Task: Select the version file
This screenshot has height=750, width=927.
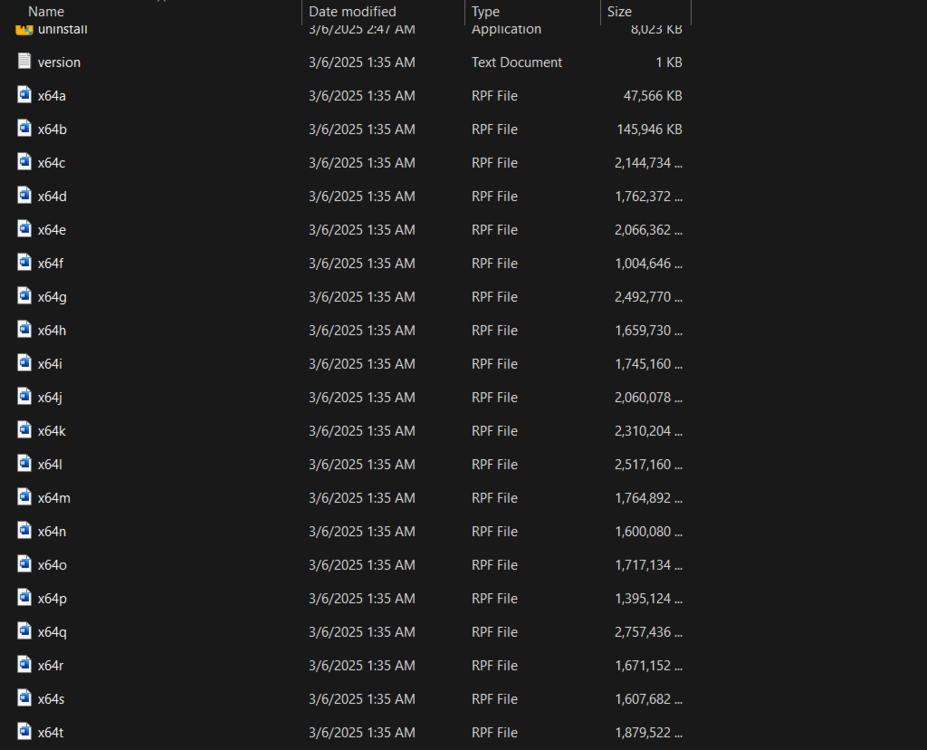Action: pos(57,61)
